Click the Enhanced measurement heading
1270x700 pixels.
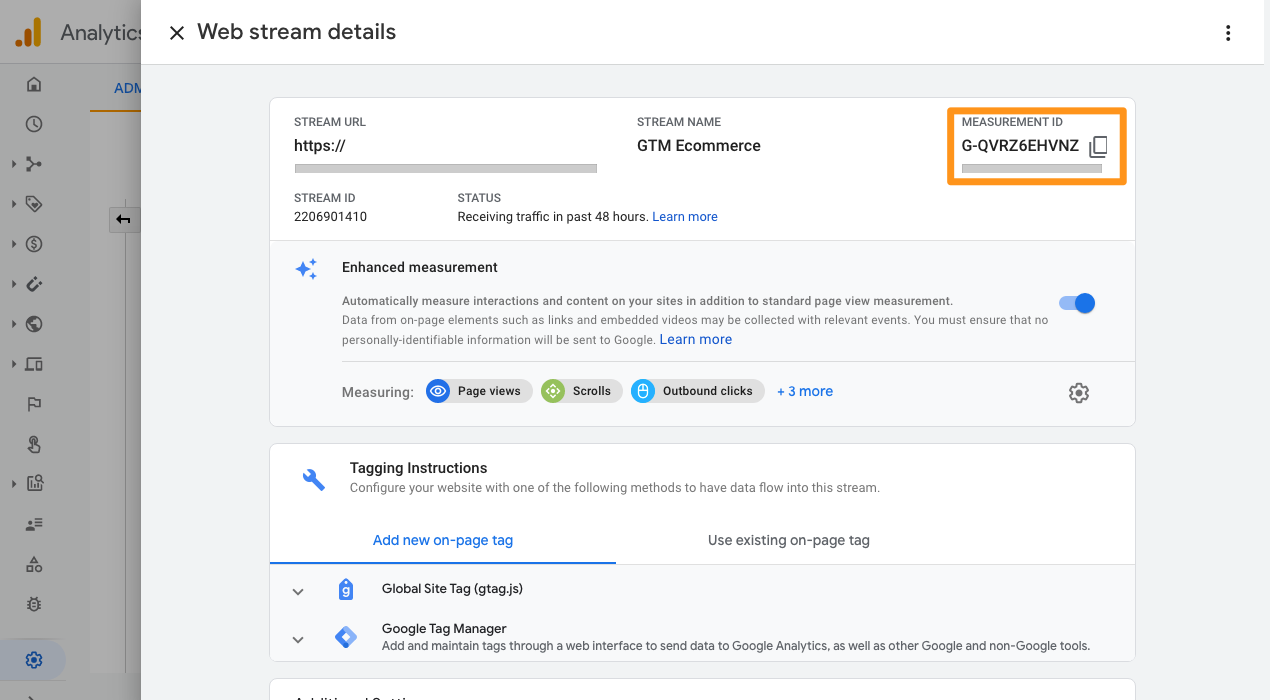click(x=420, y=267)
